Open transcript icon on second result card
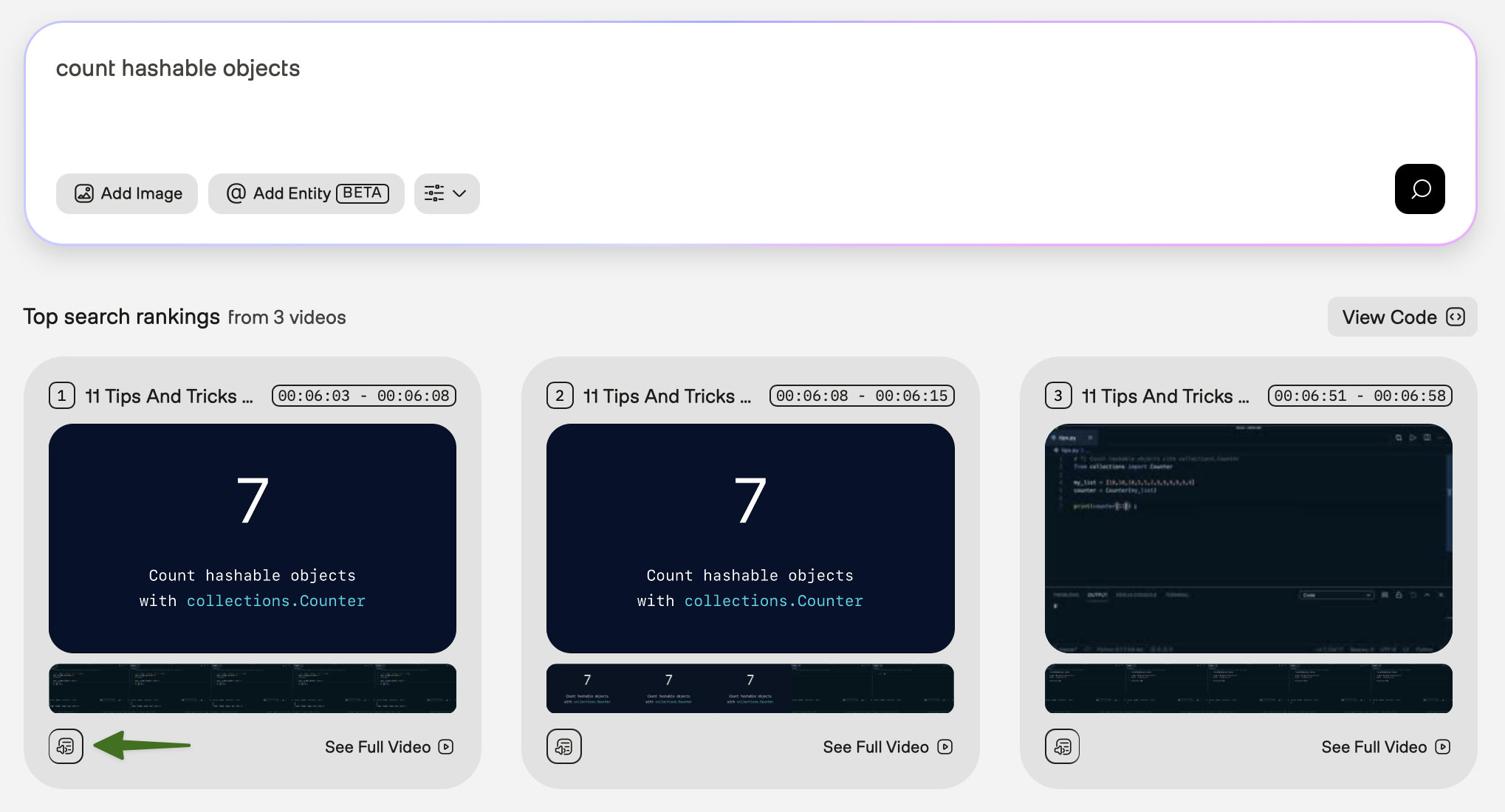 tap(564, 746)
